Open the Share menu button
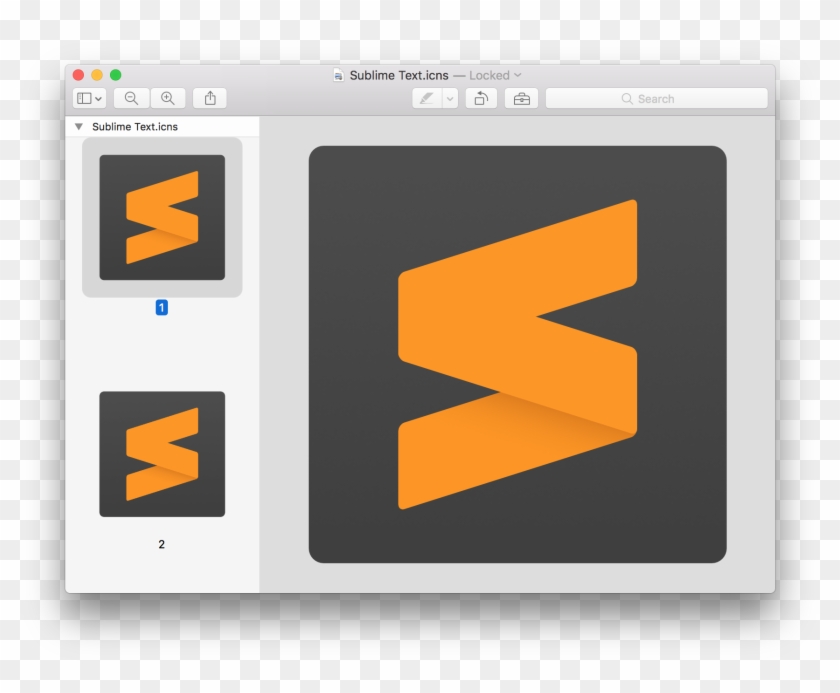 click(x=210, y=98)
